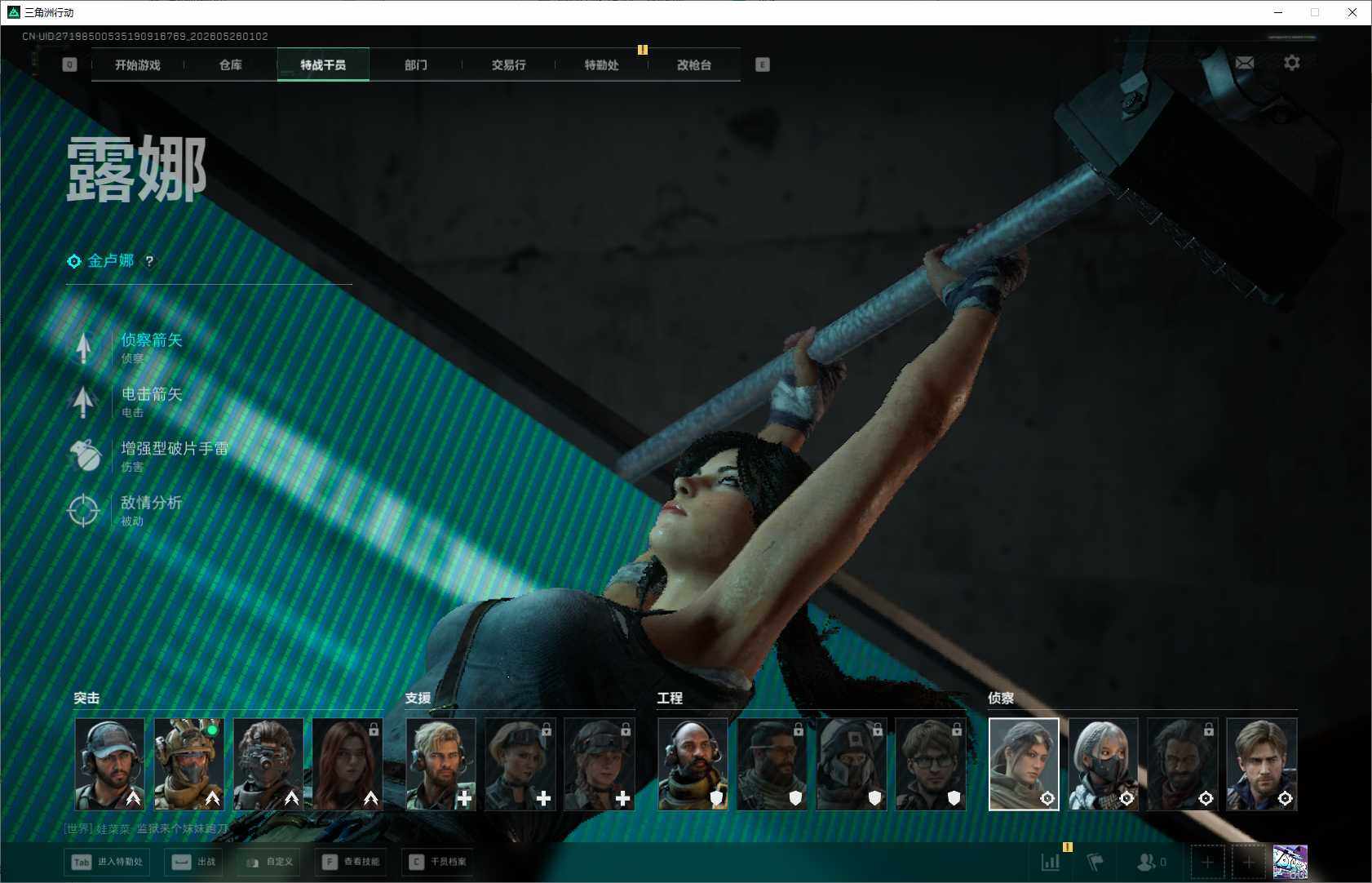Click the flags icon in bottom bar
Image resolution: width=1372 pixels, height=883 pixels.
1095,862
